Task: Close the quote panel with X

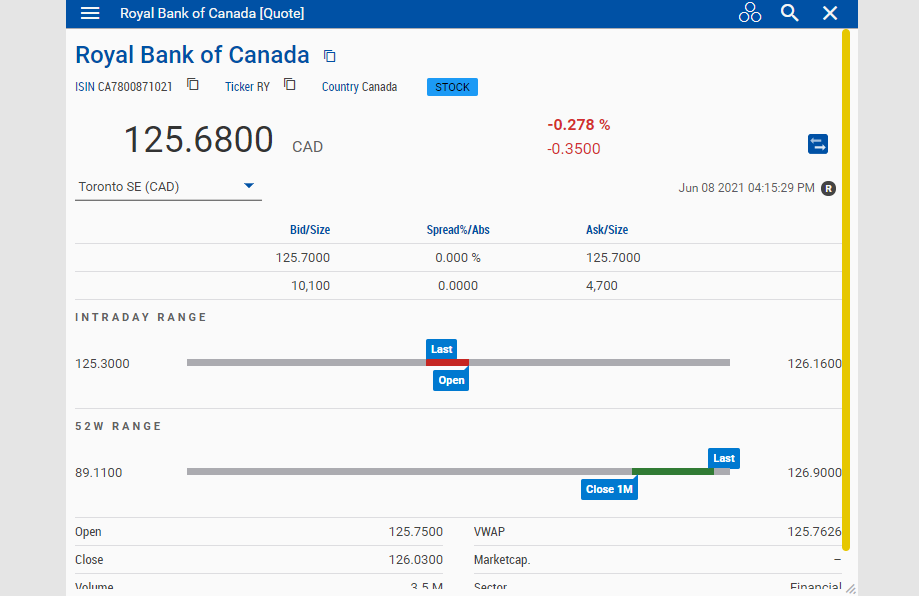Action: click(x=830, y=13)
